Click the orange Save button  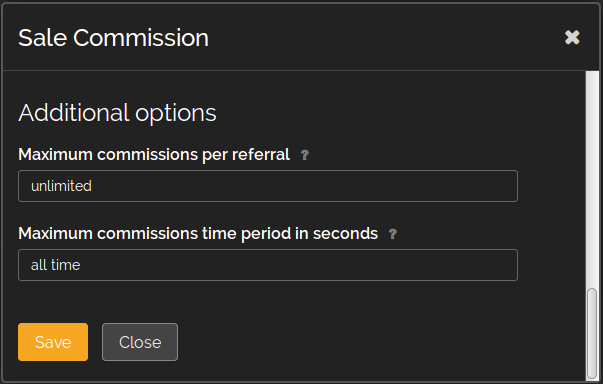(53, 342)
